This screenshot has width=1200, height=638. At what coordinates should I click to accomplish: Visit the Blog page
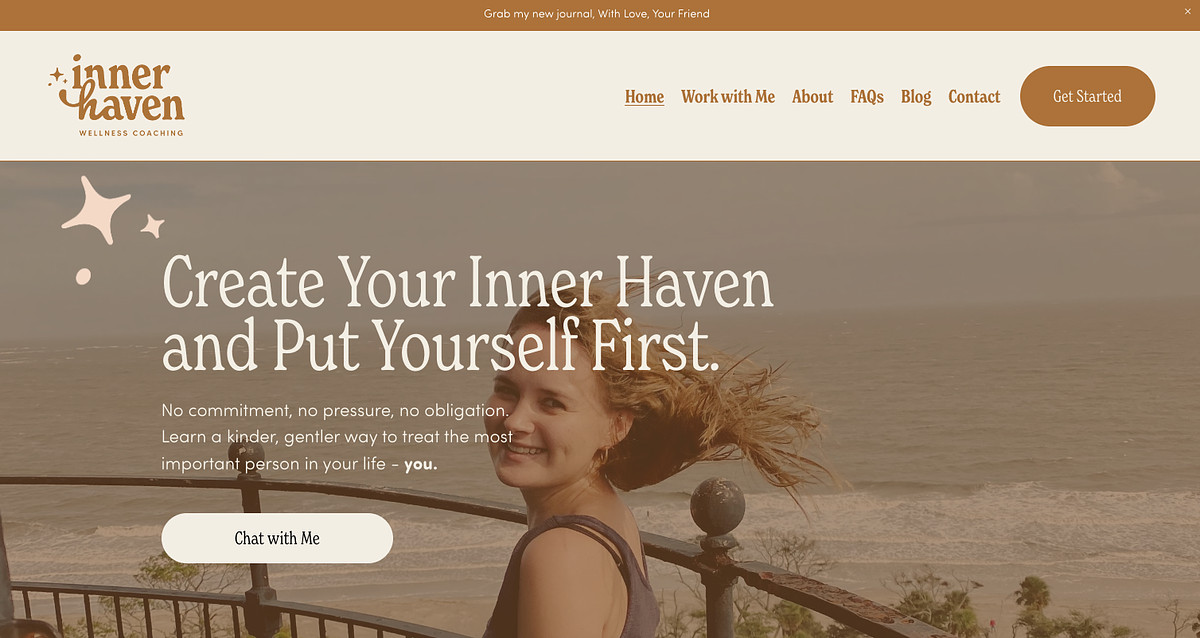pyautogui.click(x=916, y=97)
